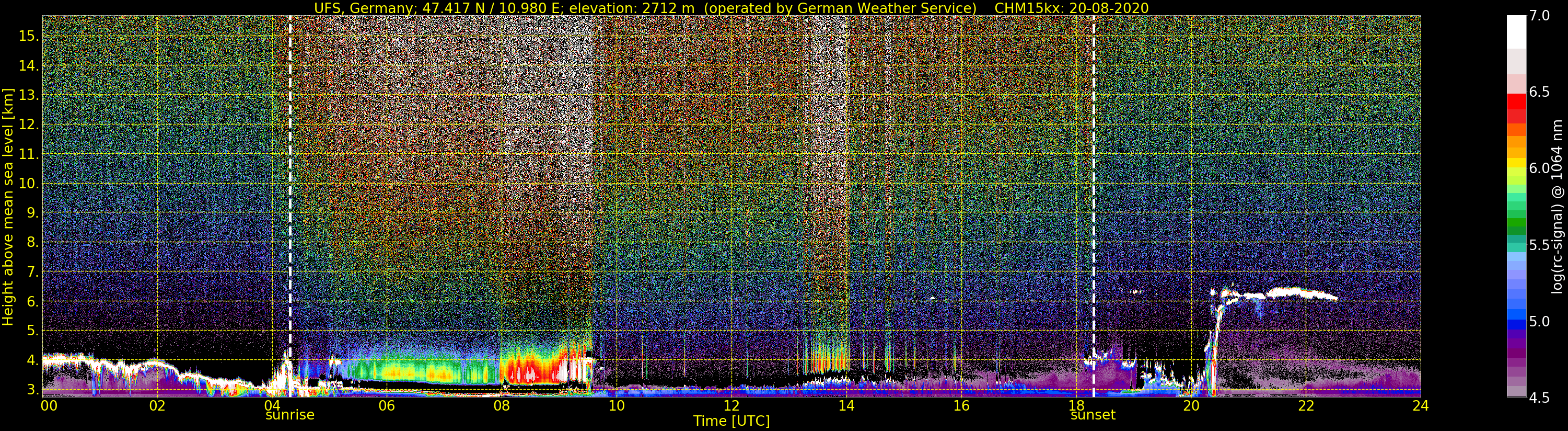
Task: Click the "00" time axis tick label
Action: tap(48, 405)
